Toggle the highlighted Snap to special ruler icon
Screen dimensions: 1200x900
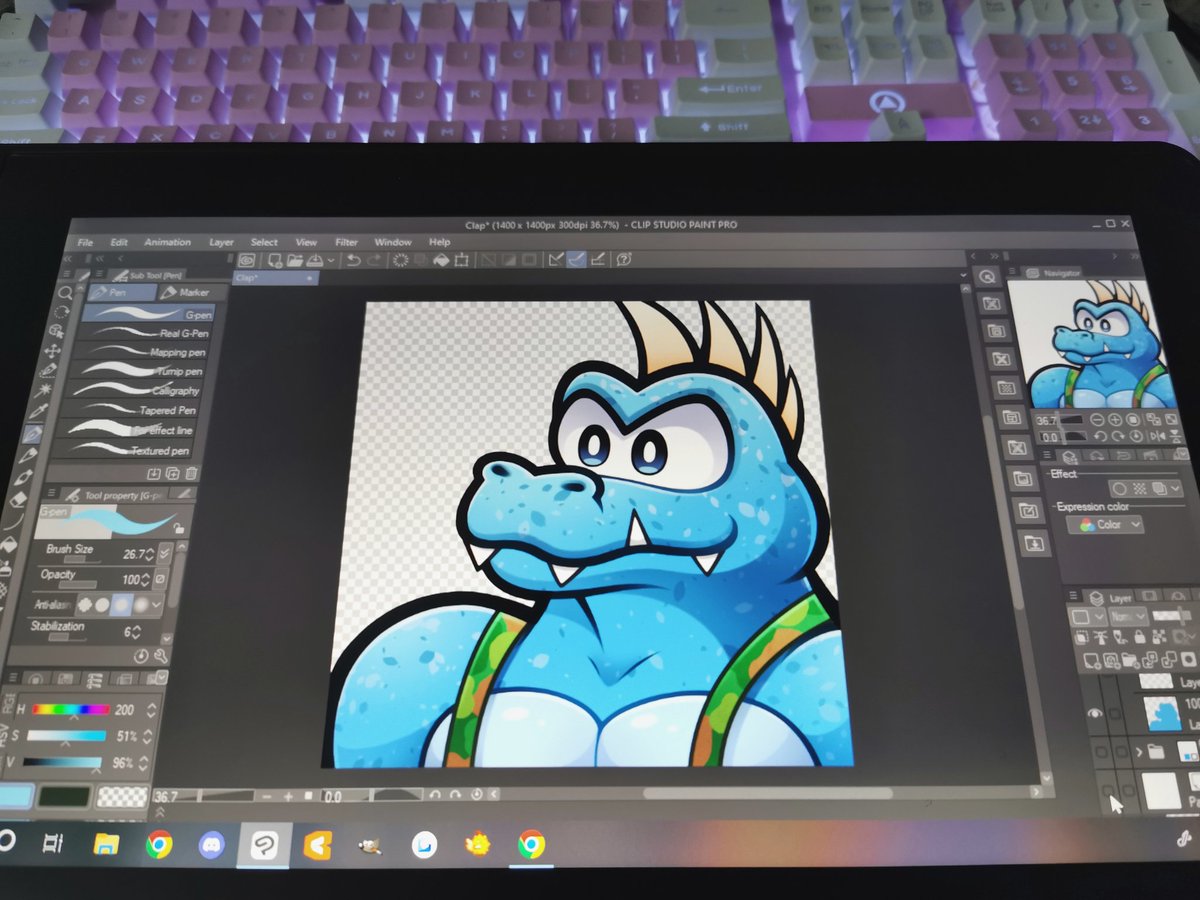[576, 259]
